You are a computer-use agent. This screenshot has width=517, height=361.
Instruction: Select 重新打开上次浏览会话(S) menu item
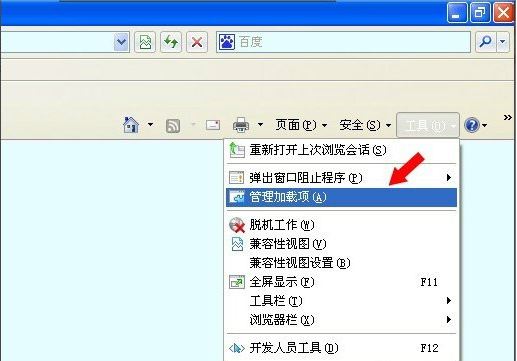pyautogui.click(x=342, y=150)
